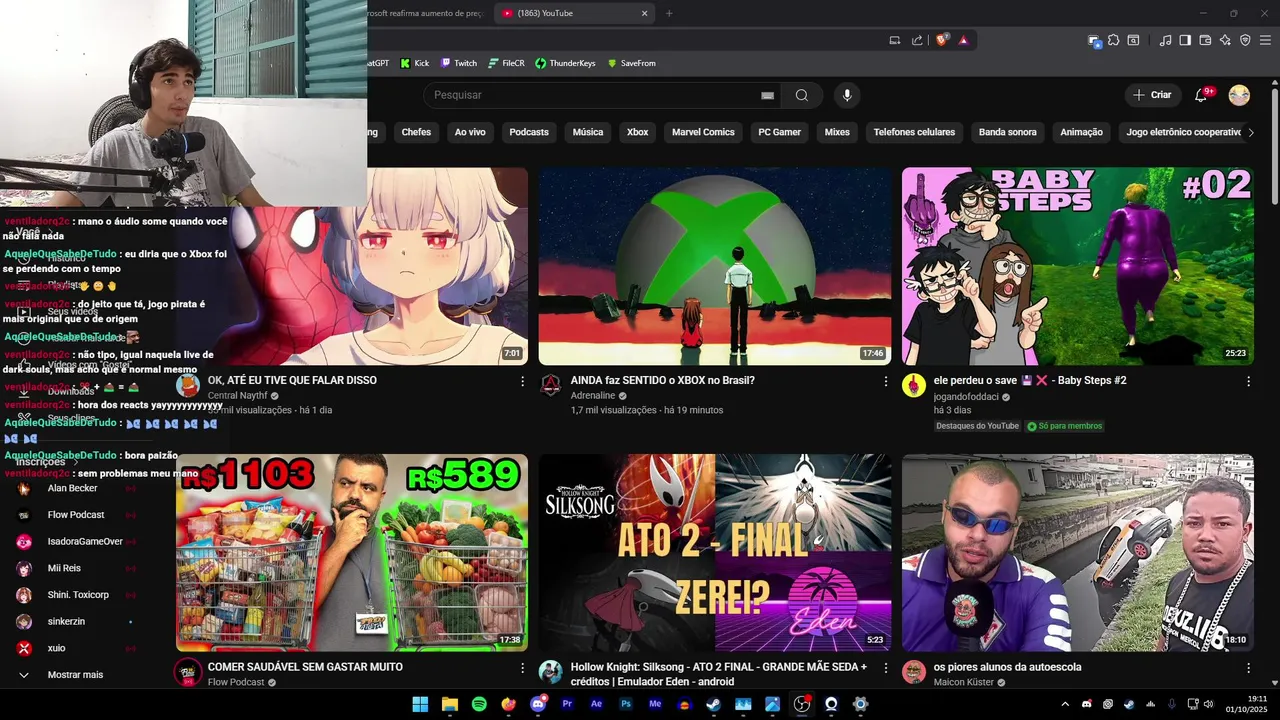Image resolution: width=1280 pixels, height=720 pixels.
Task: Click the Maicon Küster channel avatar
Action: pyautogui.click(x=914, y=672)
